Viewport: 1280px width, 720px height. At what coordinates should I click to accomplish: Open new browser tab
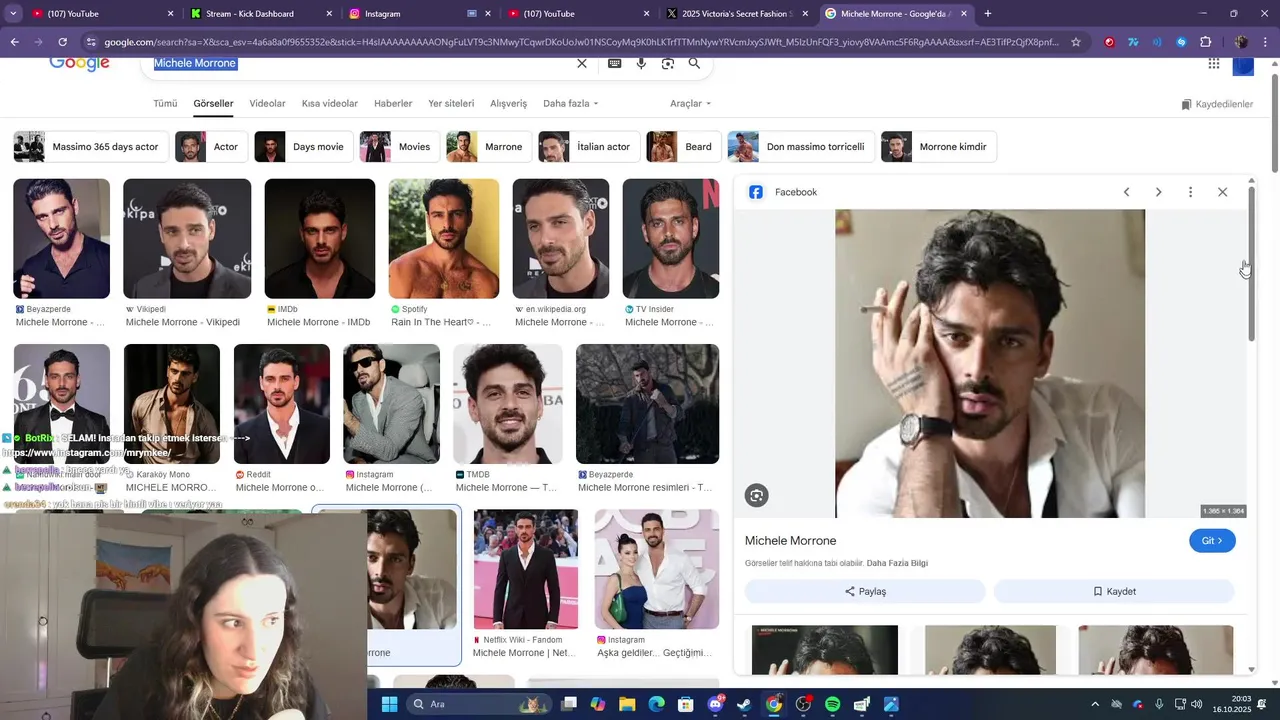coord(988,14)
